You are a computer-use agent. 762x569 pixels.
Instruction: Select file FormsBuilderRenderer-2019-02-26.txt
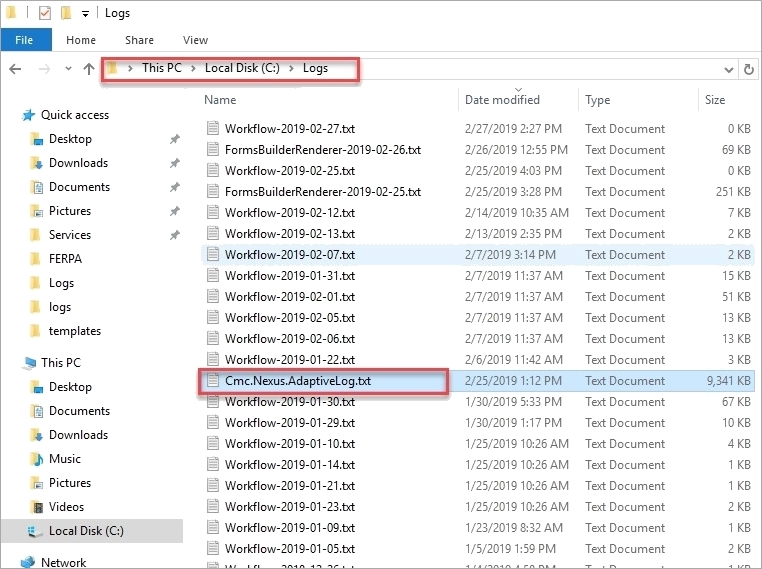click(x=323, y=150)
